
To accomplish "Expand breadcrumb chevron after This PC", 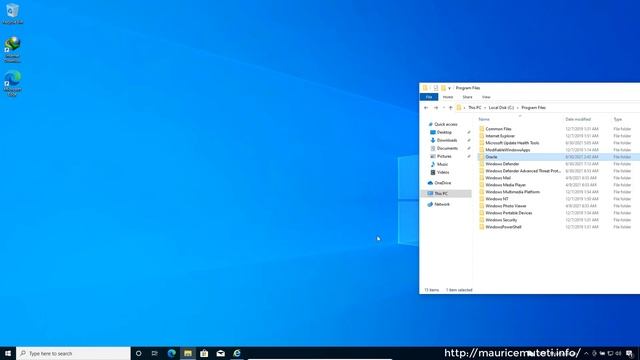I will click(x=485, y=108).
